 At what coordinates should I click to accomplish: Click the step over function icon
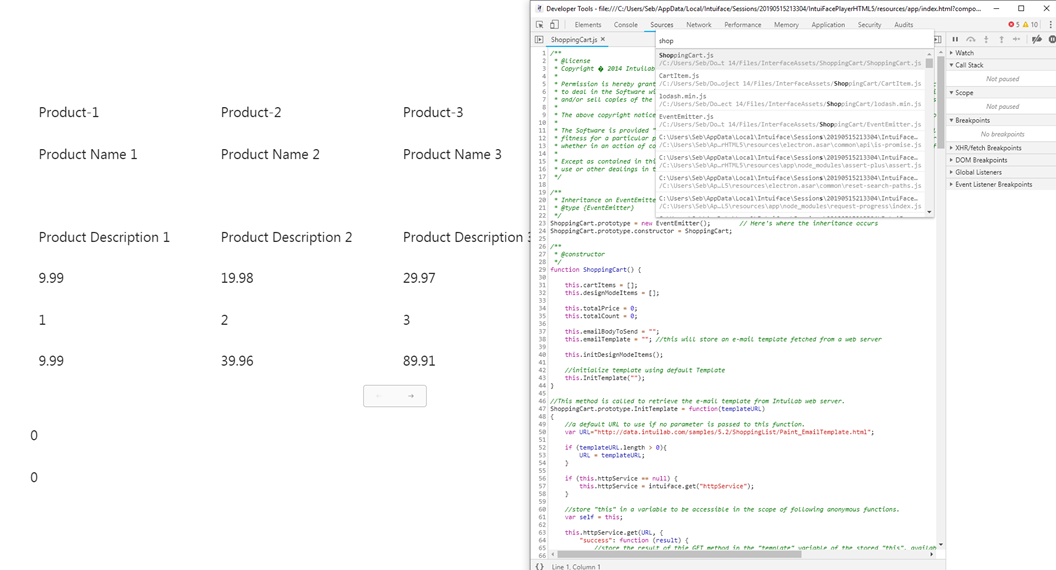(971, 39)
